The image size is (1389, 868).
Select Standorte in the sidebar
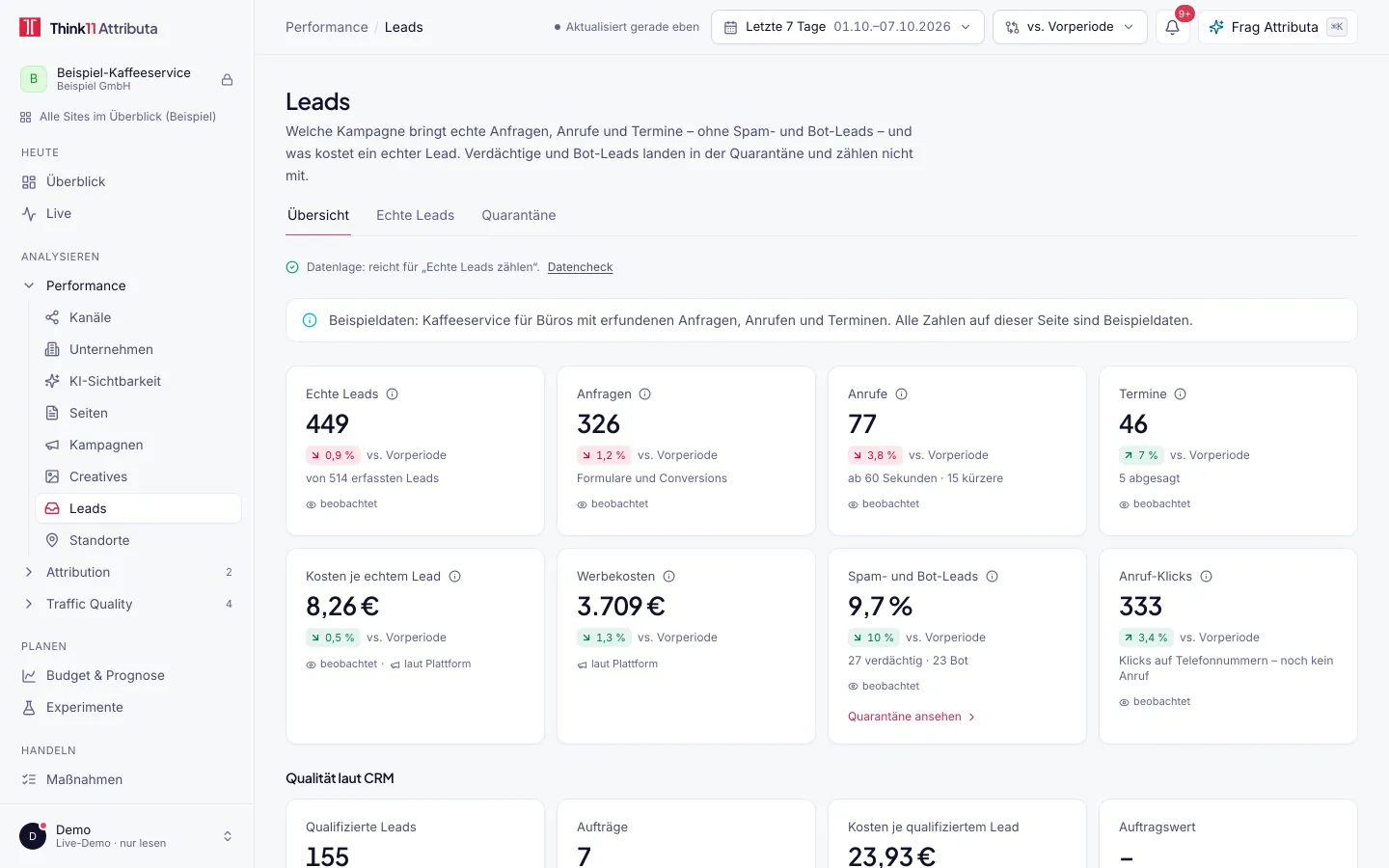(x=138, y=540)
